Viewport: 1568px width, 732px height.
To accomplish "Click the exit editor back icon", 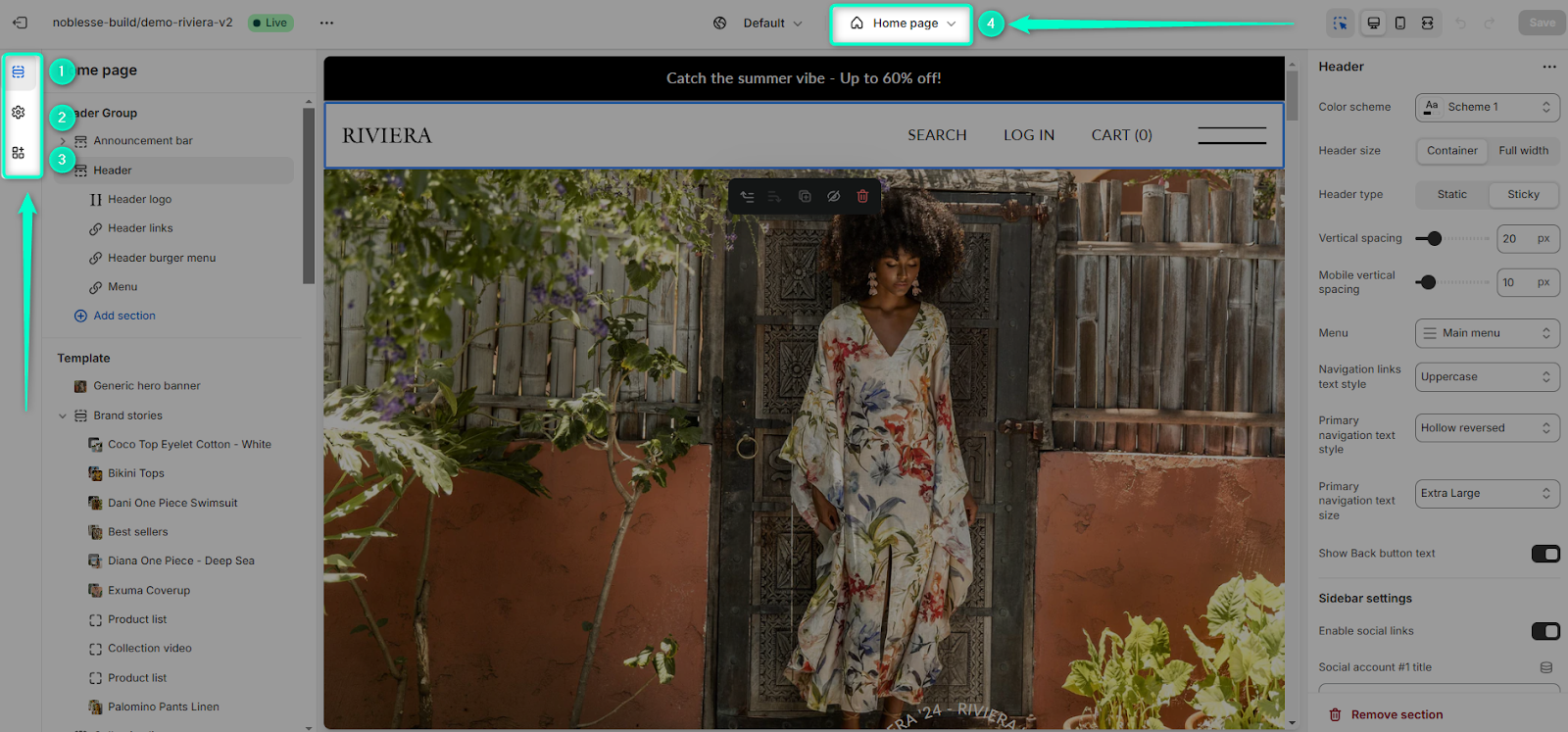I will point(20,23).
